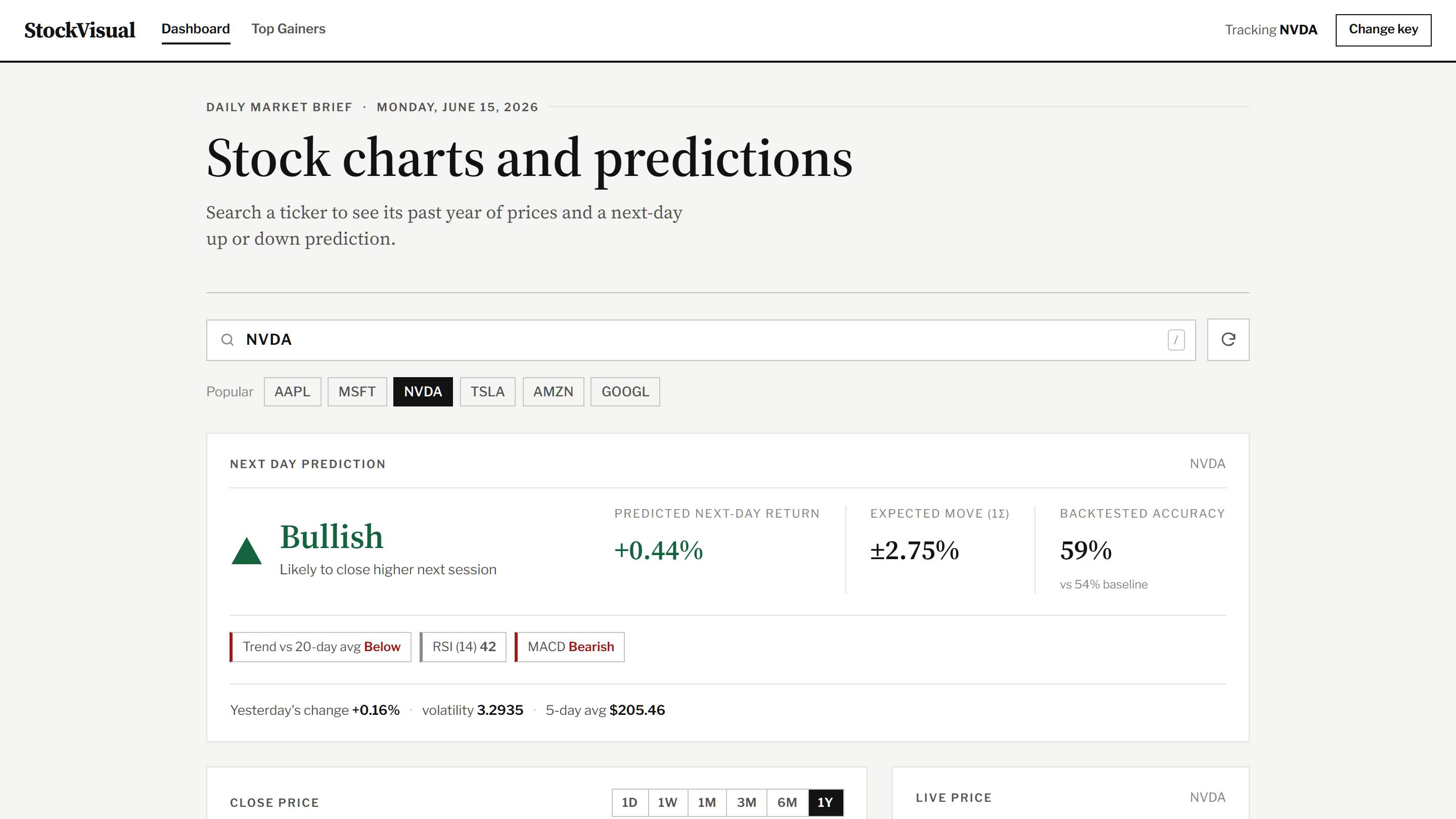Click the +0.44% predicted return value
The width and height of the screenshot is (1456, 819).
tap(658, 551)
